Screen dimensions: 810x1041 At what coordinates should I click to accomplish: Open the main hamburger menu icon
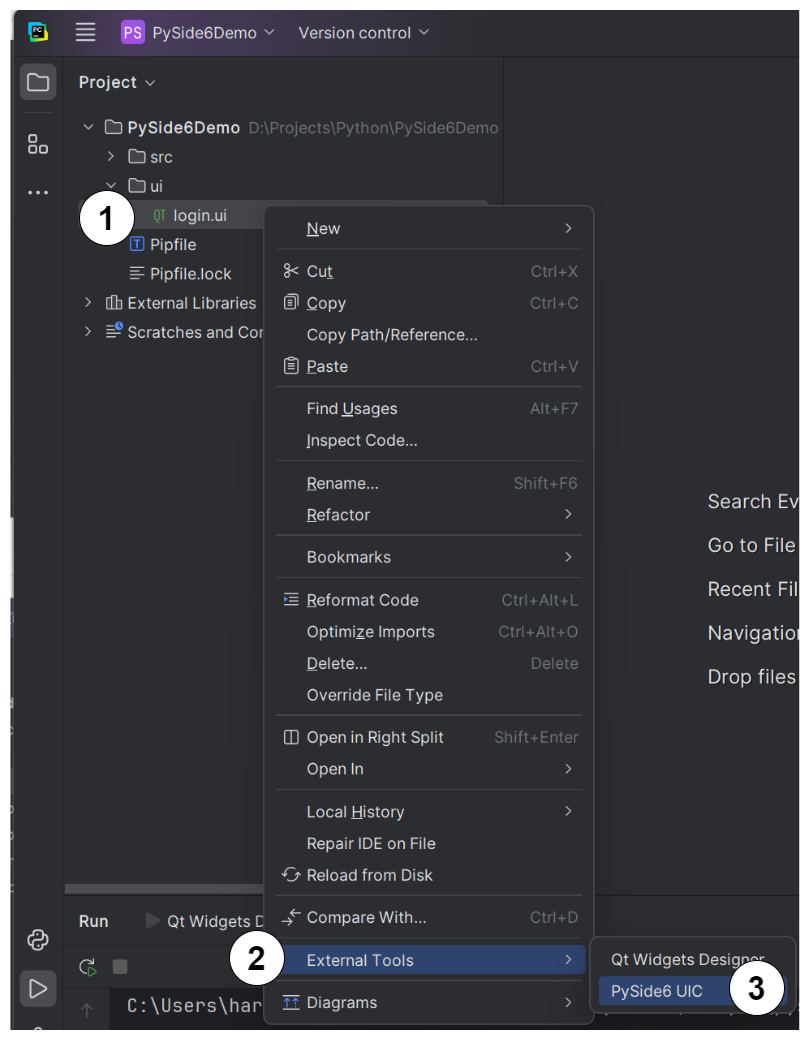click(86, 31)
